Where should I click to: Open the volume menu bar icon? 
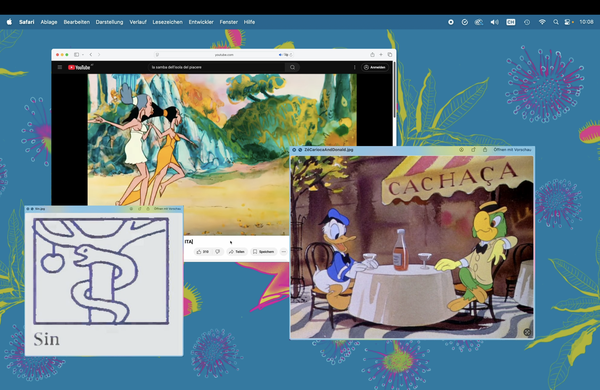pos(494,22)
